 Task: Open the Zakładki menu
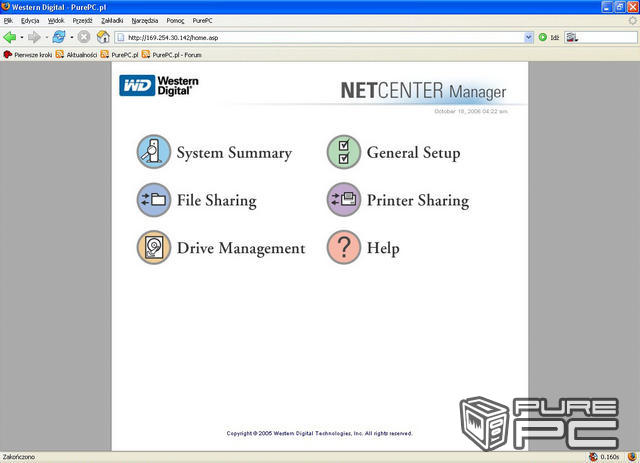pyautogui.click(x=112, y=20)
